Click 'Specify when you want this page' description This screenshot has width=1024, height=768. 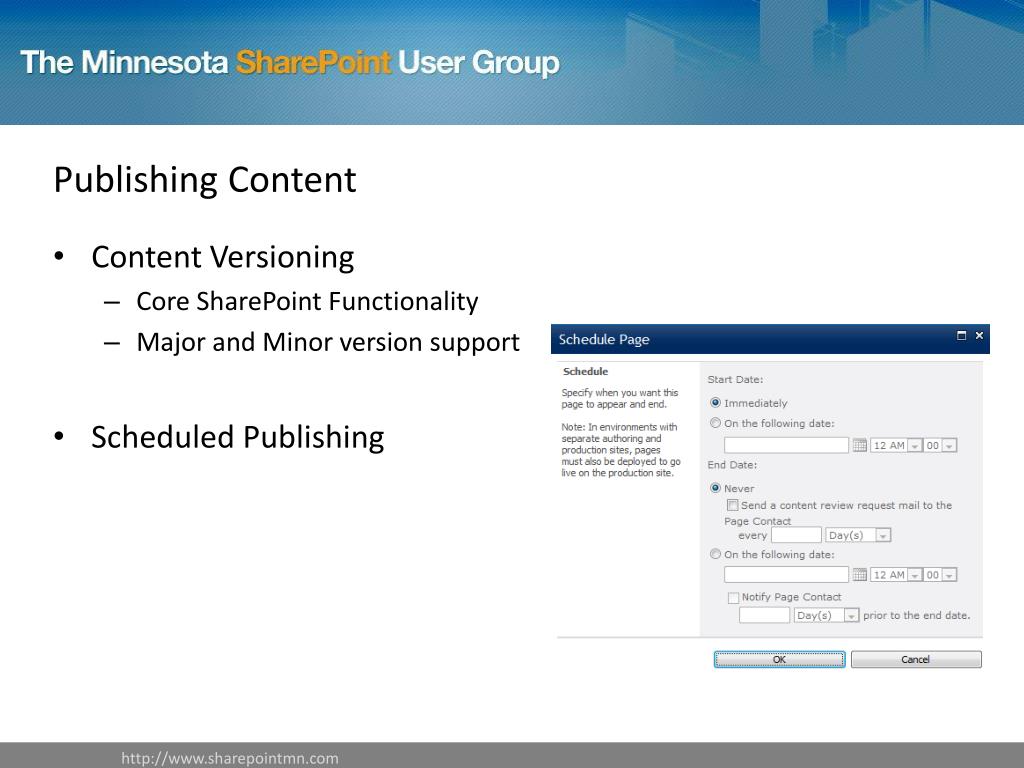[620, 398]
